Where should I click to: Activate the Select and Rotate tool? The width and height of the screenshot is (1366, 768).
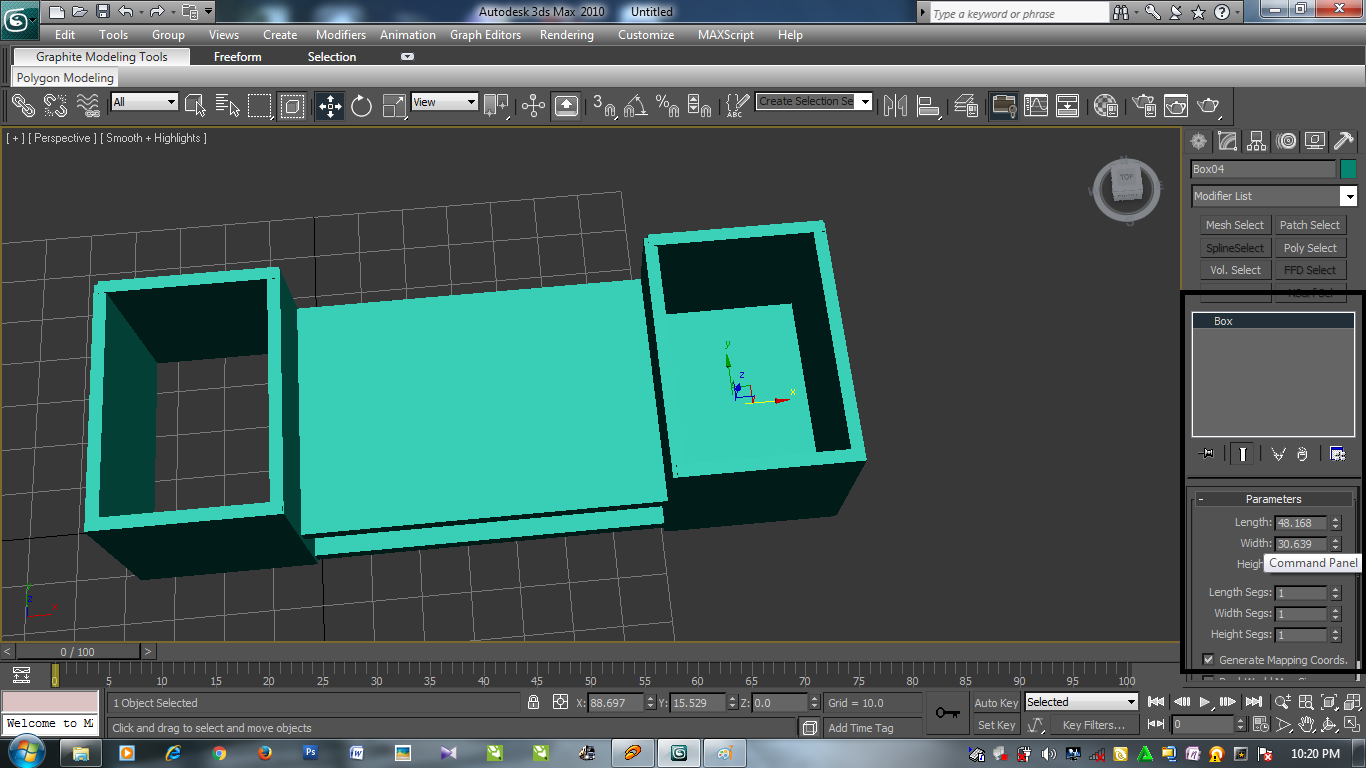361,105
